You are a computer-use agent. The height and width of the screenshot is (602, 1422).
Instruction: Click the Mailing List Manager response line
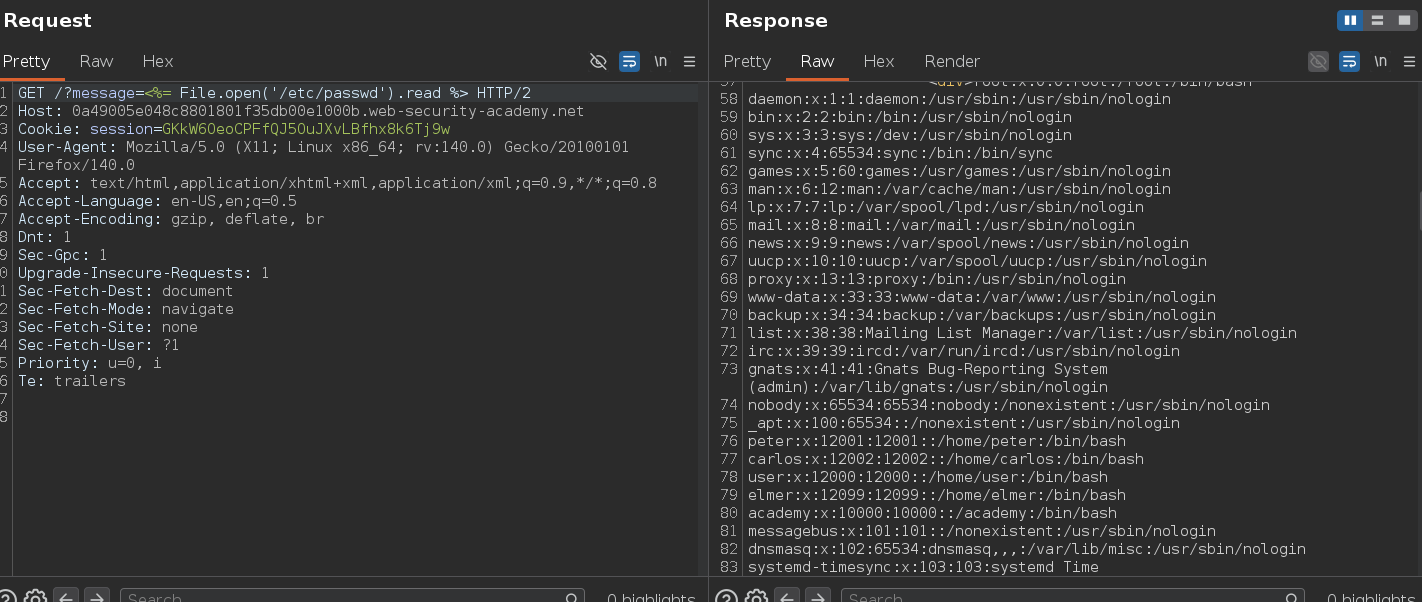click(1022, 333)
